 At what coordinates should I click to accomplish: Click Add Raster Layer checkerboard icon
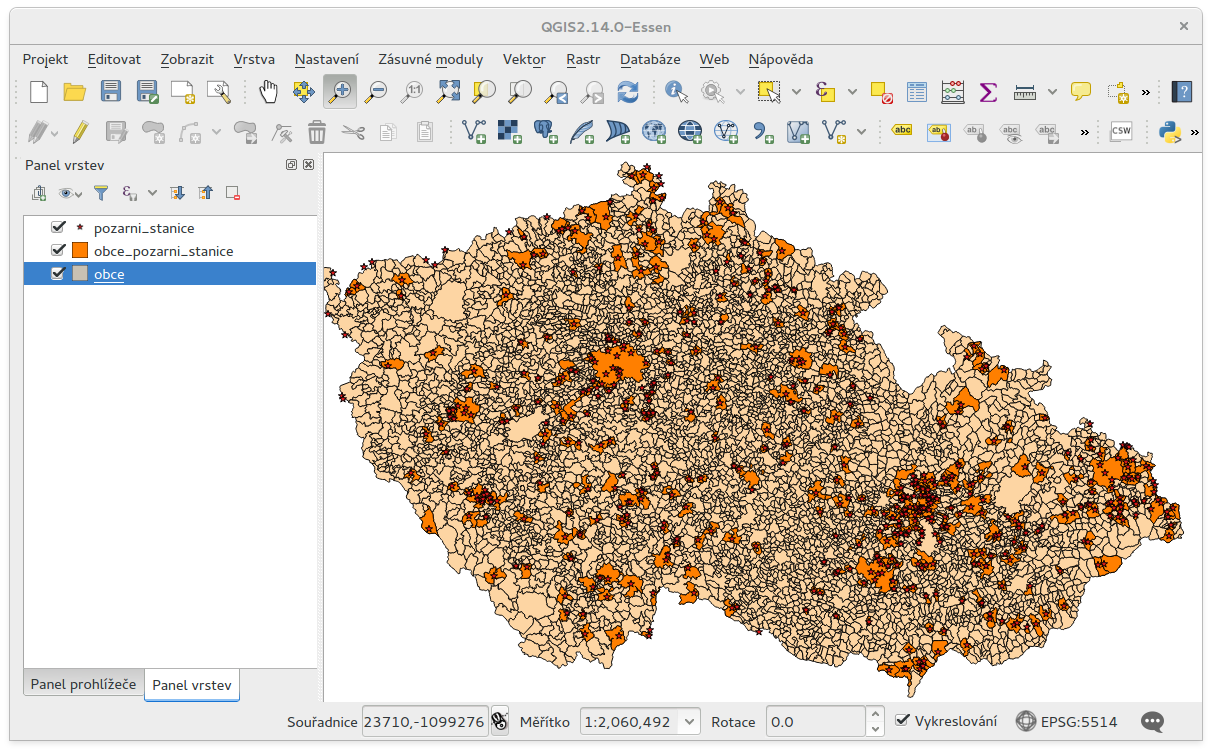[x=511, y=131]
